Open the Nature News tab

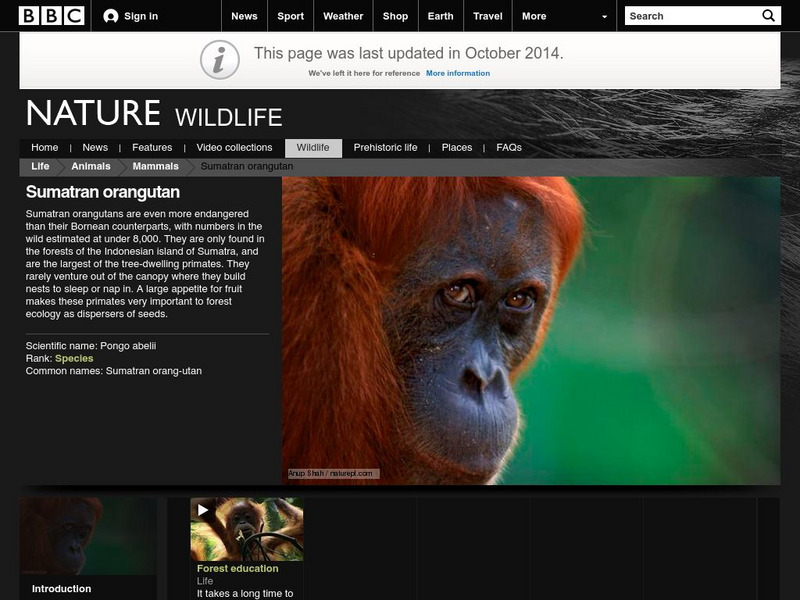95,147
